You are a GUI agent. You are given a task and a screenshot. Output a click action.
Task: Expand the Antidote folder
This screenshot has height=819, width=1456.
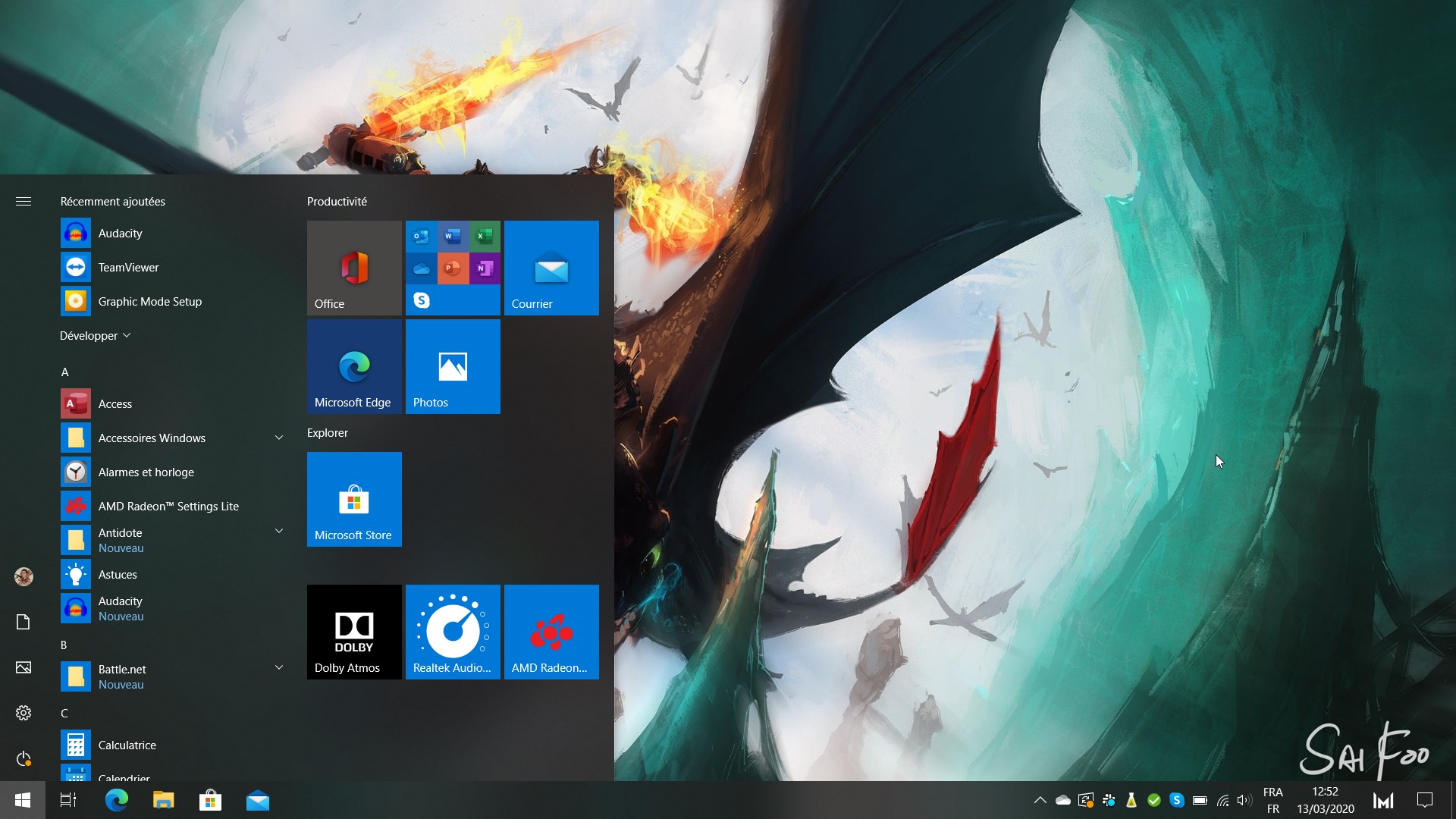click(x=173, y=540)
